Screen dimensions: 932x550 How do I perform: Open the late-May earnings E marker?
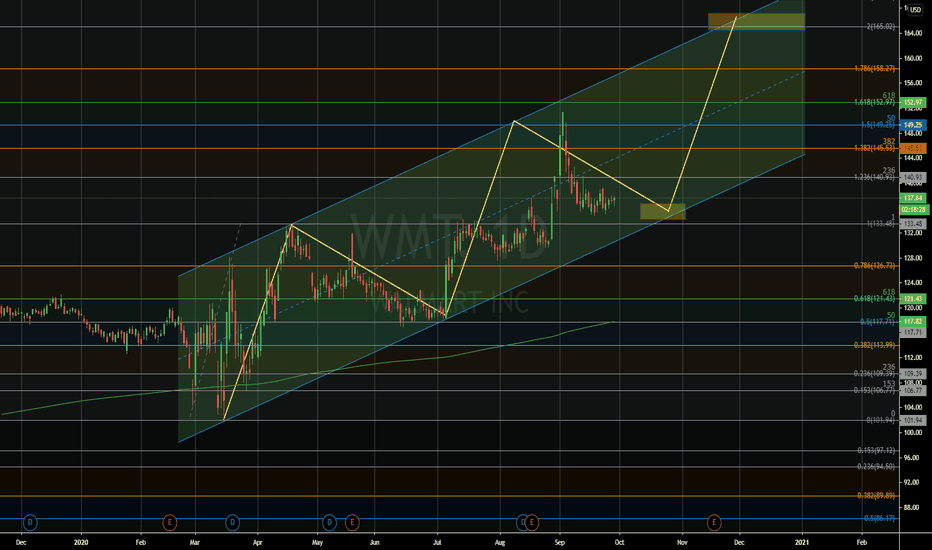[x=352, y=523]
